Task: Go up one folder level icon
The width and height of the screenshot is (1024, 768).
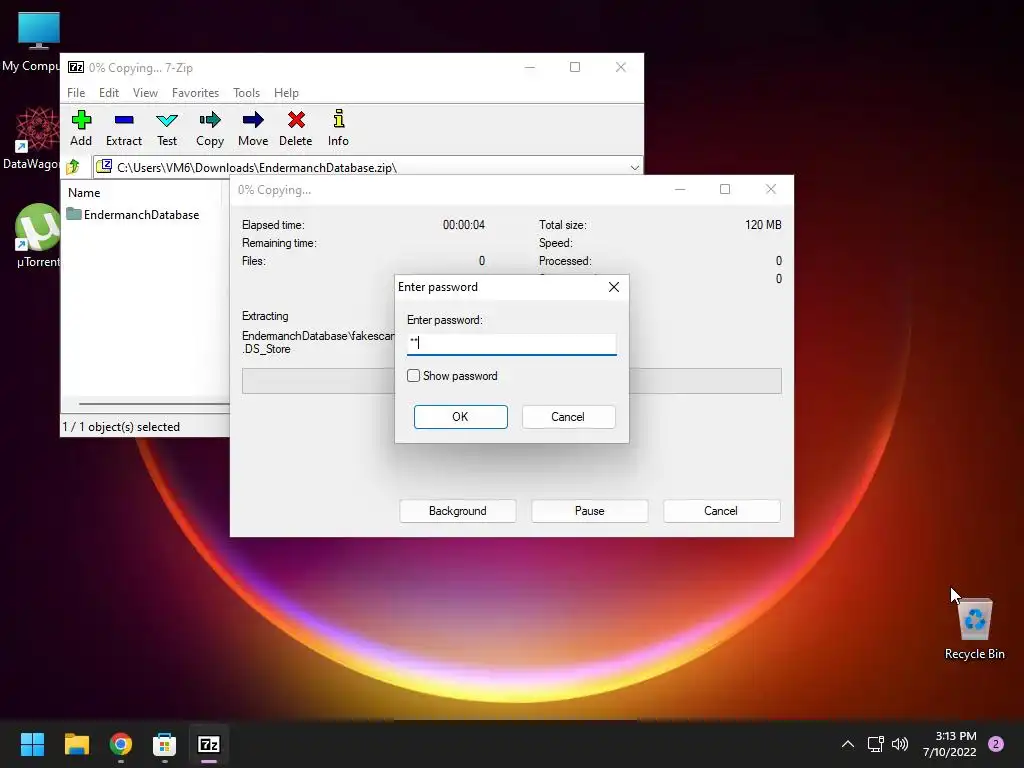Action: click(72, 167)
